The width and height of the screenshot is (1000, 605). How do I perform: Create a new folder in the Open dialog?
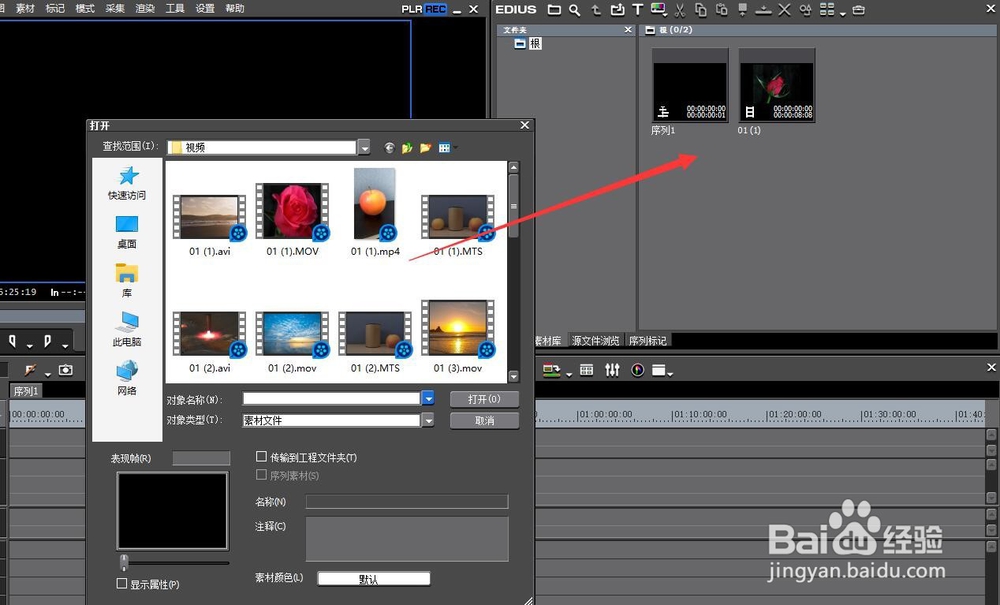tap(425, 148)
